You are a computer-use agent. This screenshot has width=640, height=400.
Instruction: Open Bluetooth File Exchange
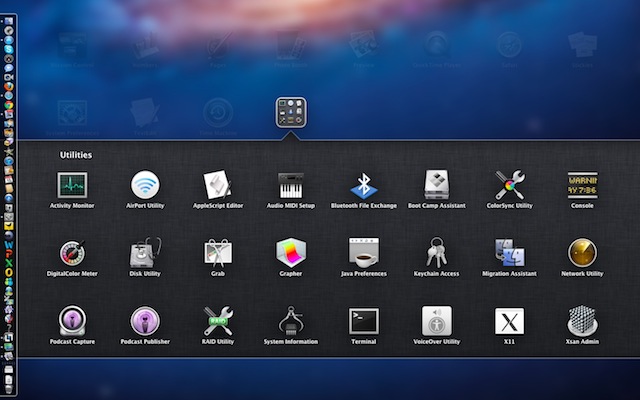click(364, 185)
